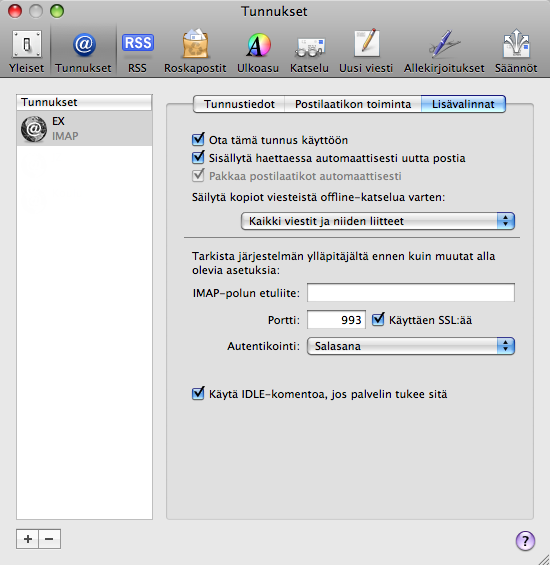Image resolution: width=550 pixels, height=565 pixels.
Task: Click the IMAP-polun etuliite text field
Action: tap(411, 292)
